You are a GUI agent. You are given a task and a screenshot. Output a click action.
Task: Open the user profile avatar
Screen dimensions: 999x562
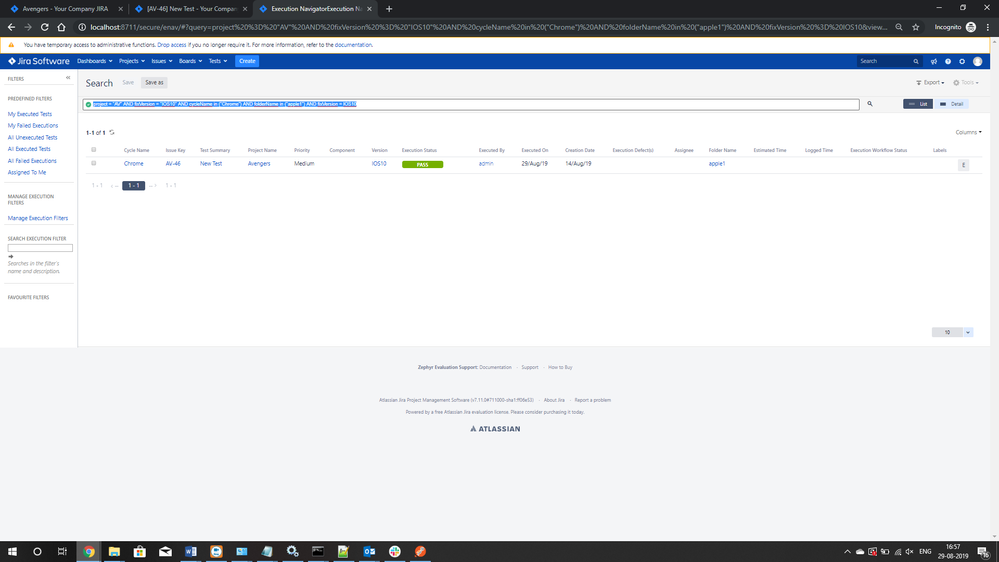coord(978,61)
